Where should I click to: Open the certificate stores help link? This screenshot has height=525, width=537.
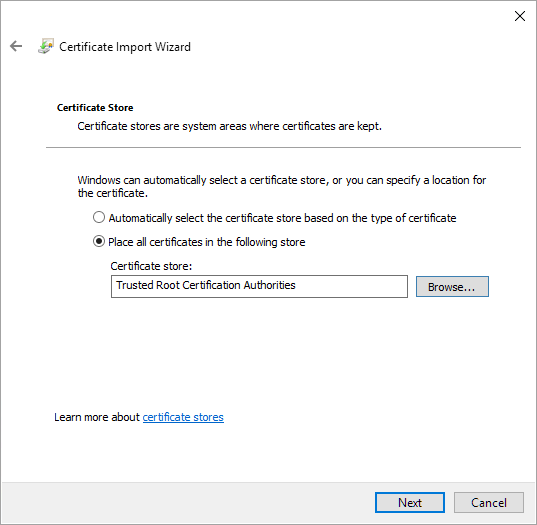(x=183, y=417)
